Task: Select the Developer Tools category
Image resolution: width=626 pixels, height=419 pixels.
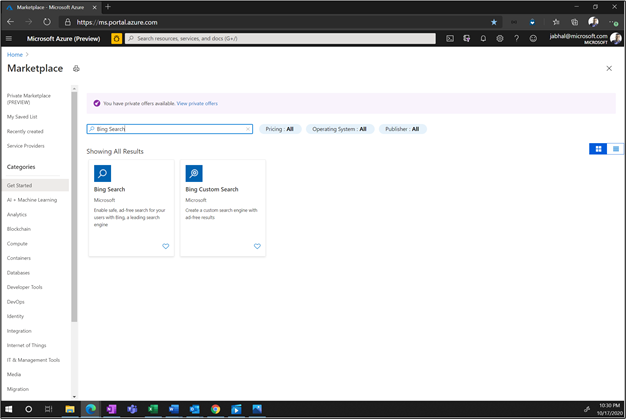Action: [24, 287]
